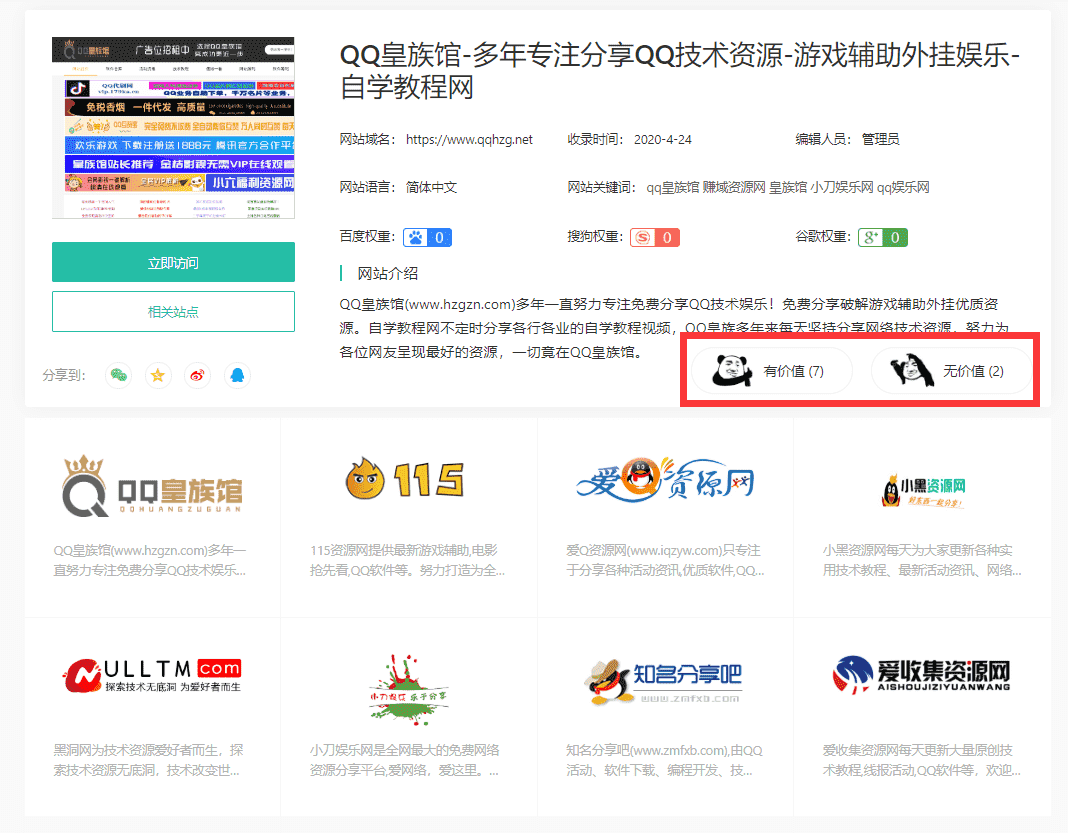Click the yellow star share icon
The width and height of the screenshot is (1068, 833).
[x=159, y=374]
